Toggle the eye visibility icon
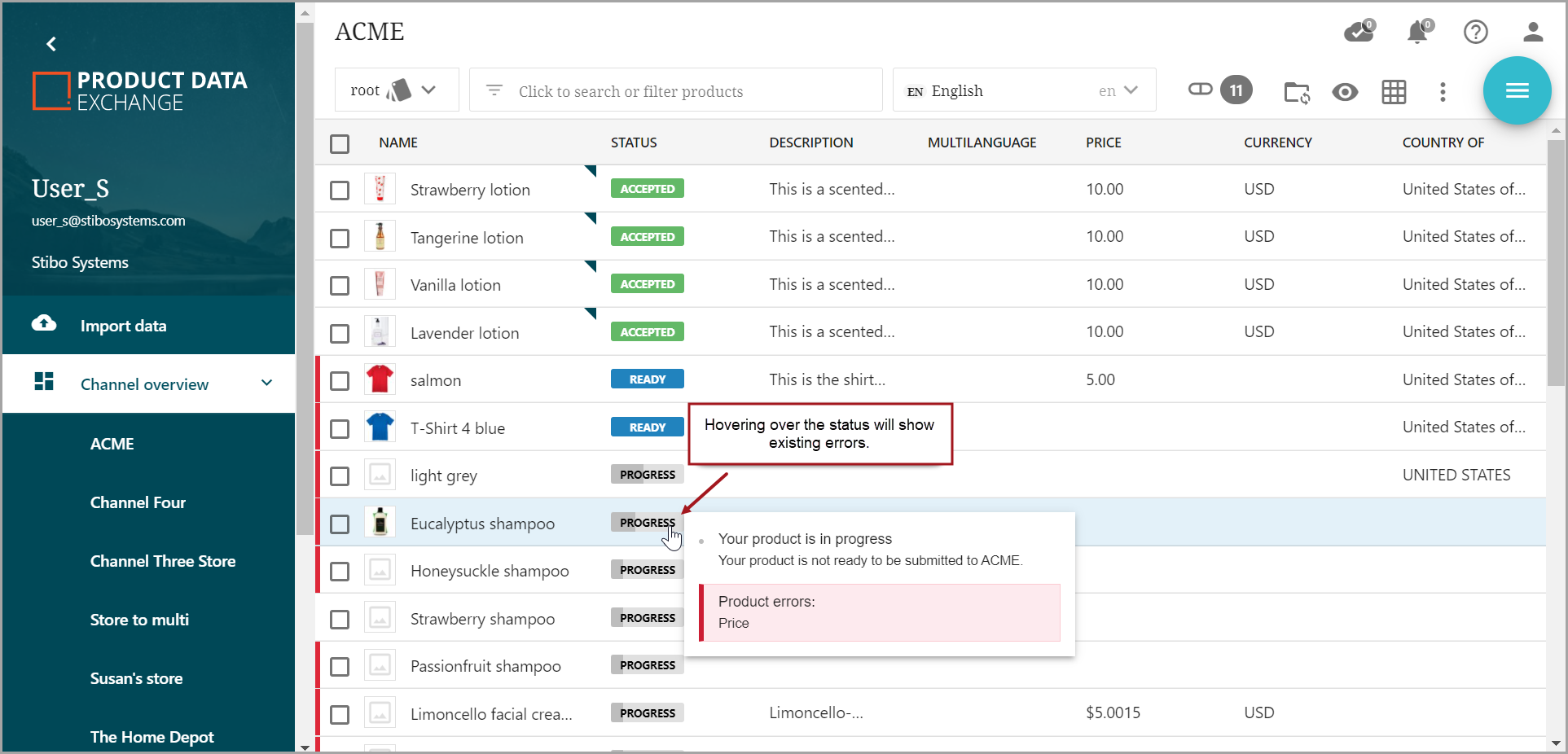 (x=1345, y=92)
